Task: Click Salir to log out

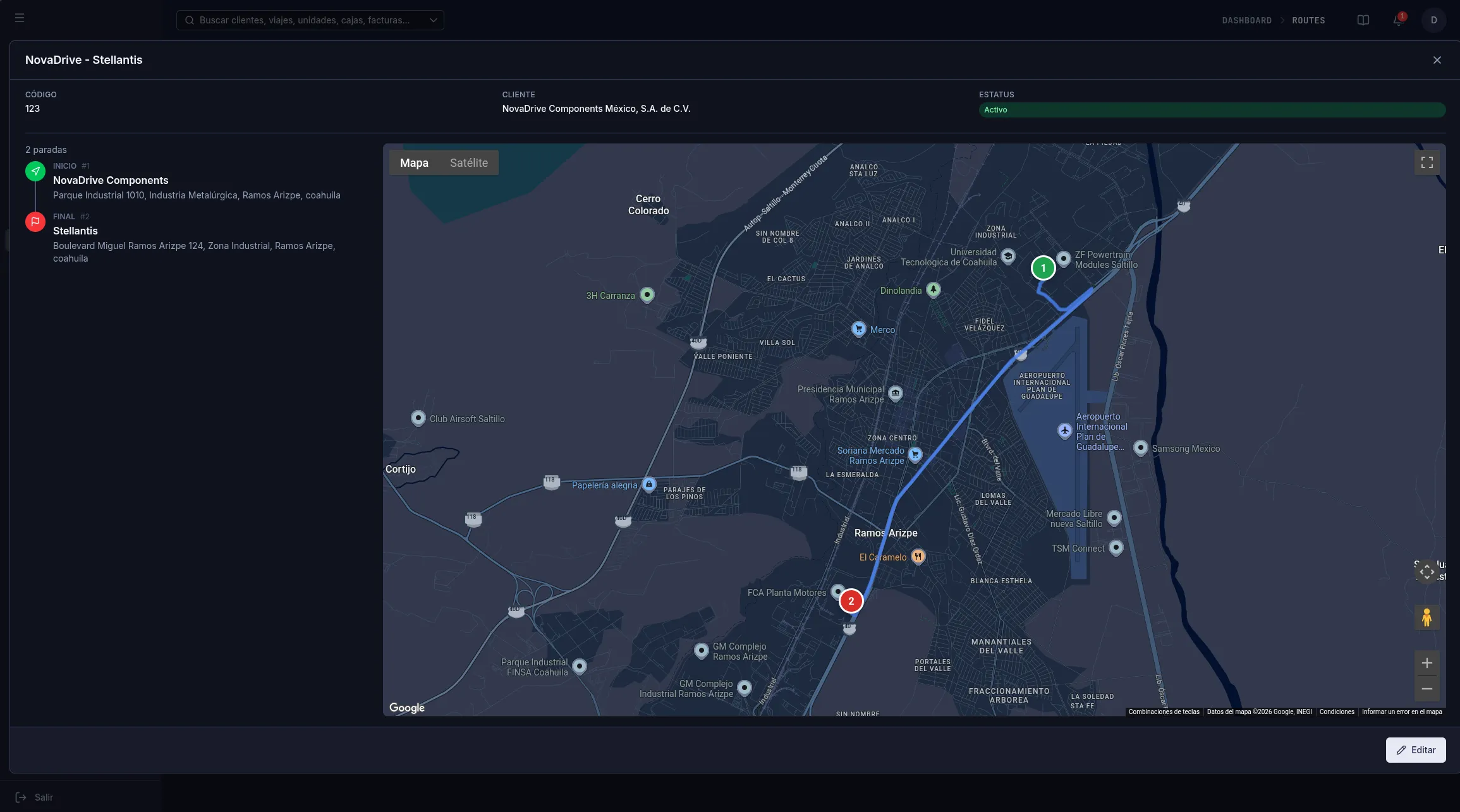Action: [35, 797]
